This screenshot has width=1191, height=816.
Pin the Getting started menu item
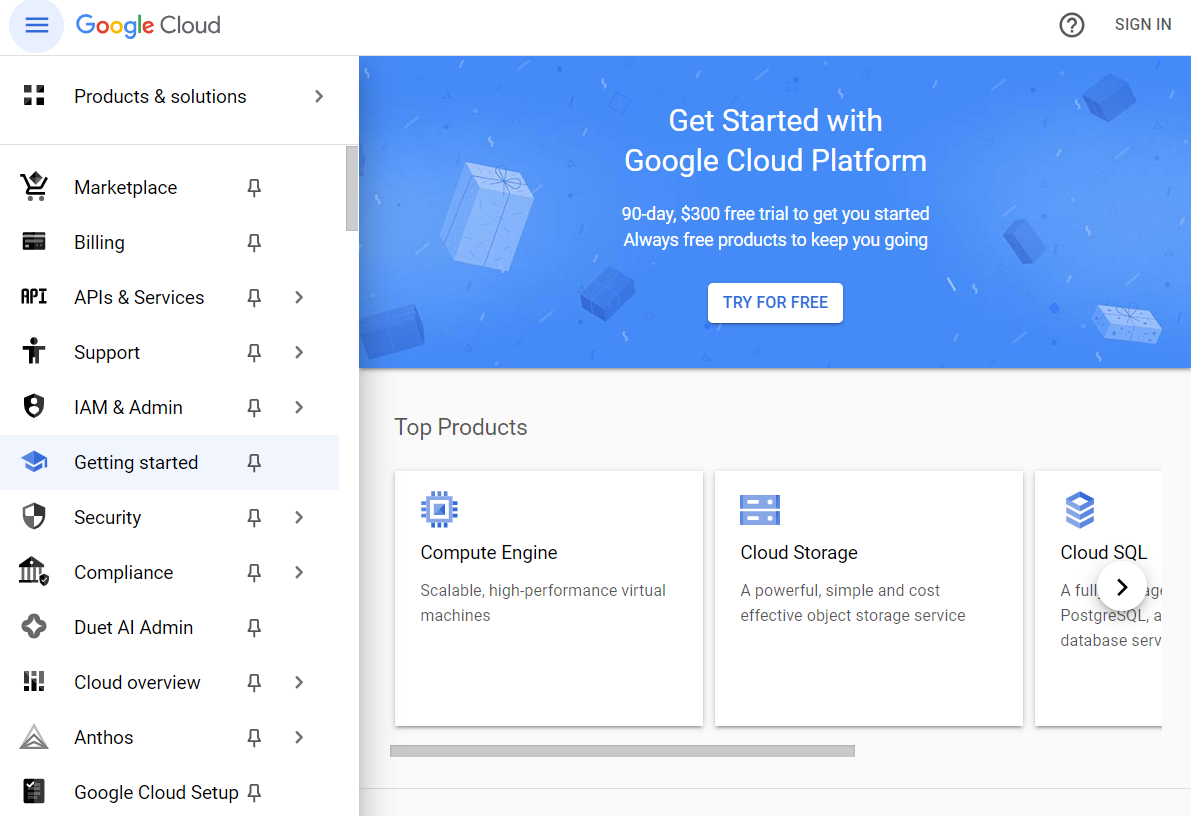[254, 462]
